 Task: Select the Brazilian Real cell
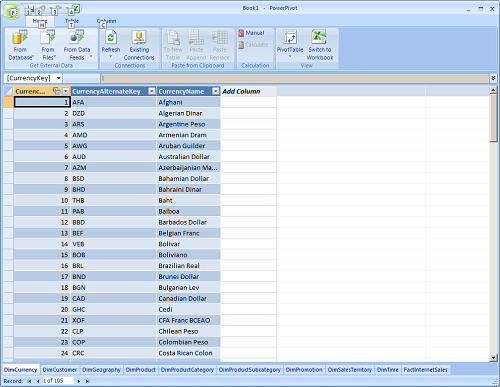(188, 266)
